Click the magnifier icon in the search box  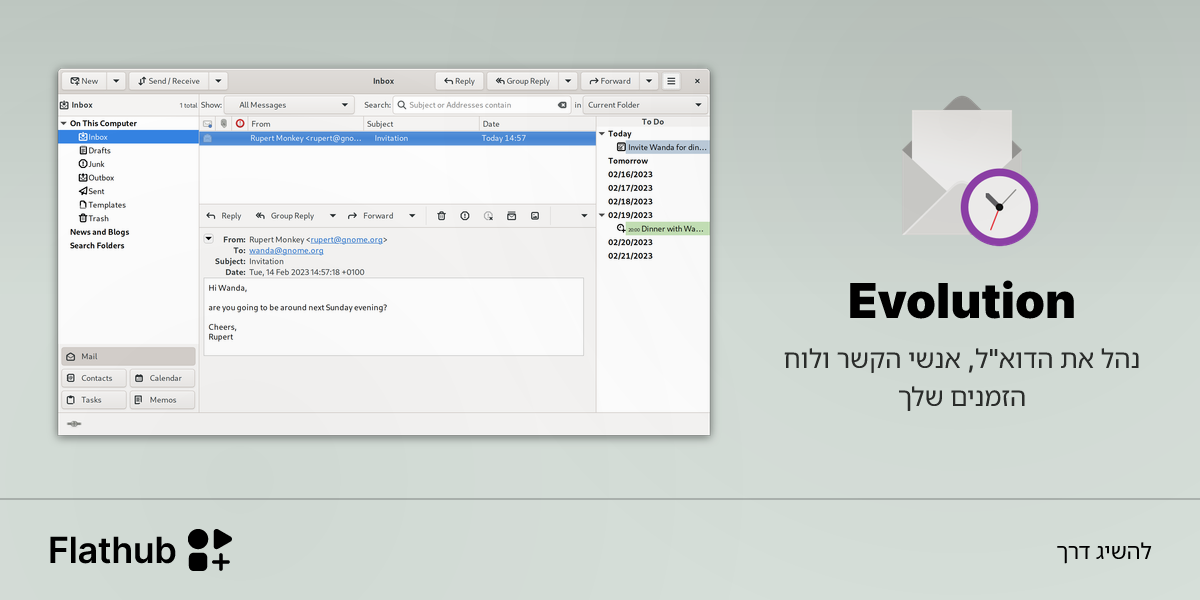[x=402, y=105]
